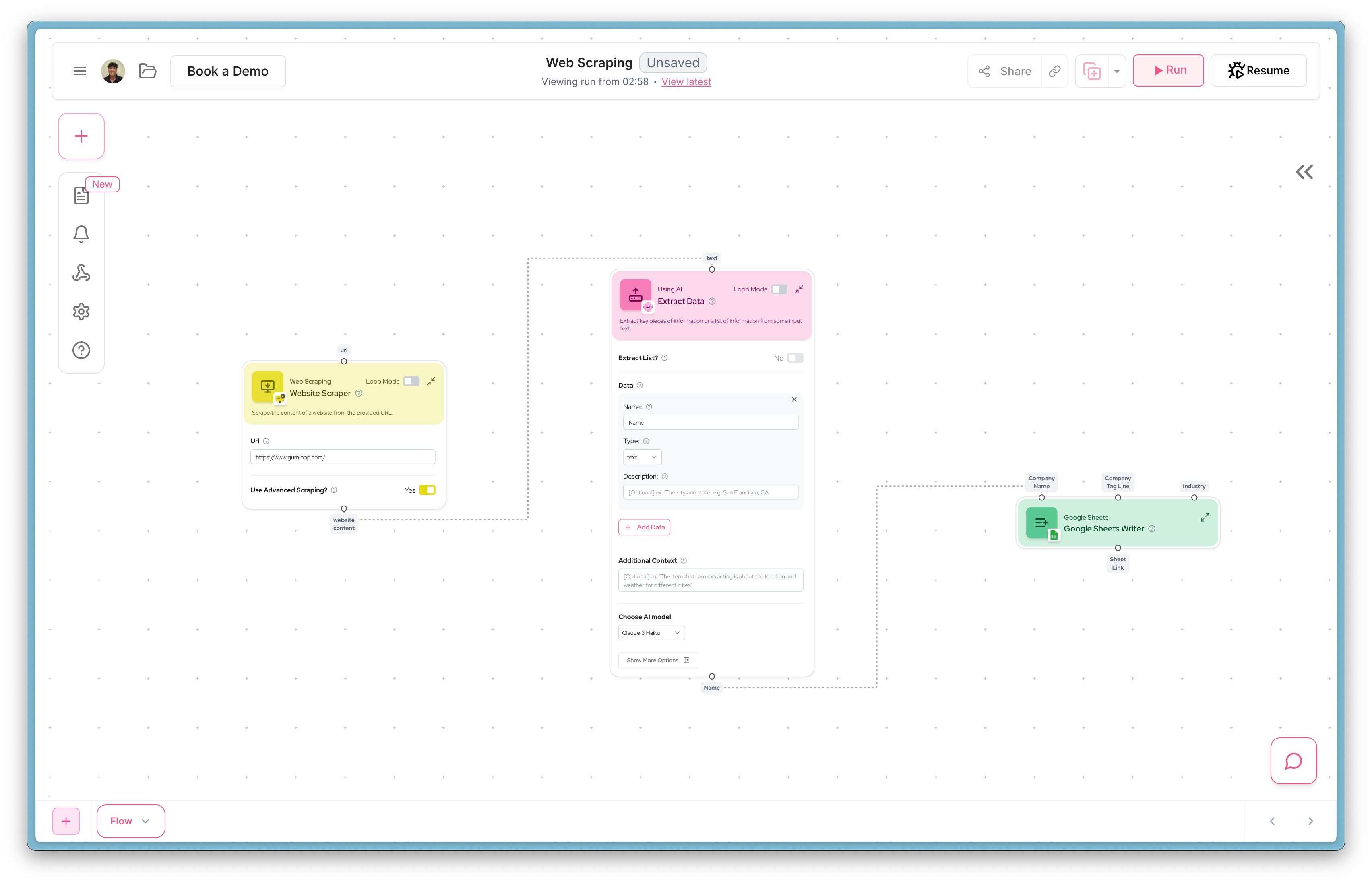
Task: Open the notifications bell icon
Action: [x=81, y=233]
